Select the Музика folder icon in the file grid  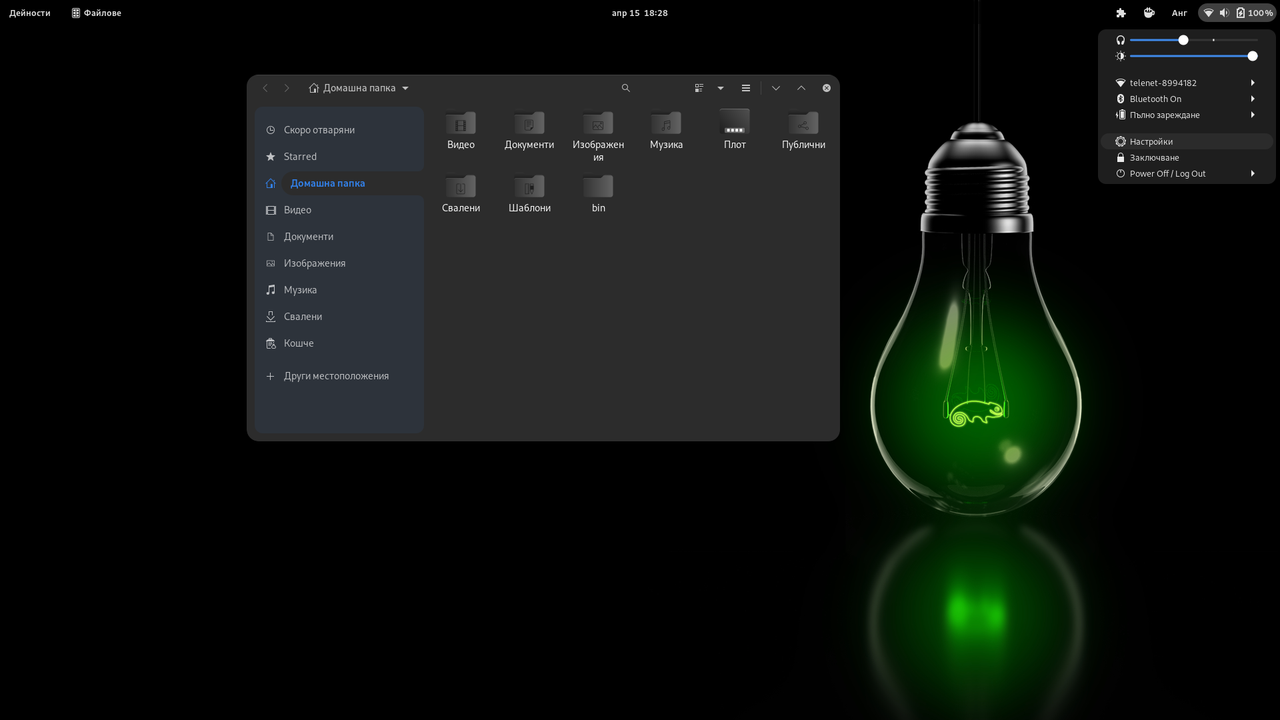point(666,123)
